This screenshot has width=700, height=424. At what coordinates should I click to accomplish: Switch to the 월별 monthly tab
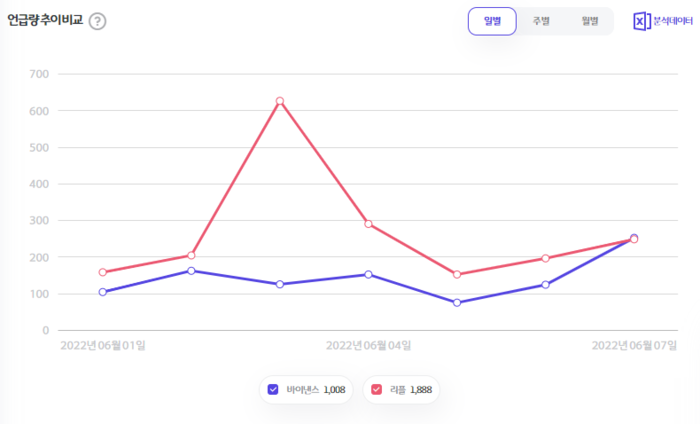pos(588,21)
